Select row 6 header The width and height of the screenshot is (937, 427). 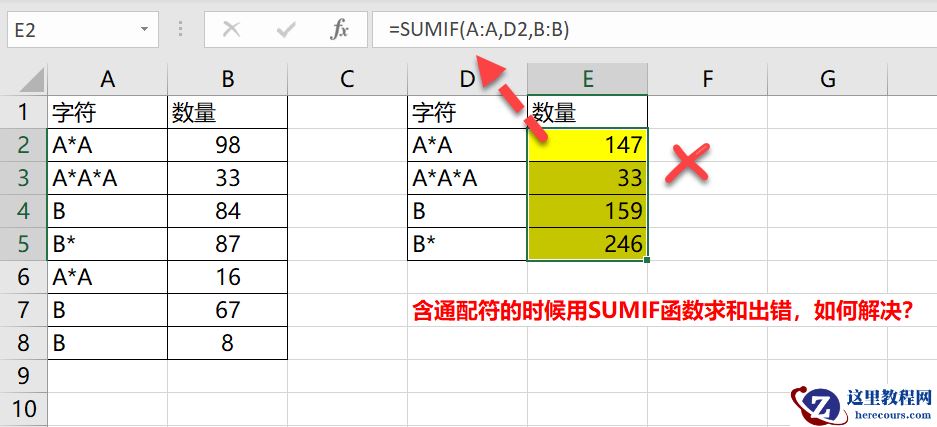24,277
